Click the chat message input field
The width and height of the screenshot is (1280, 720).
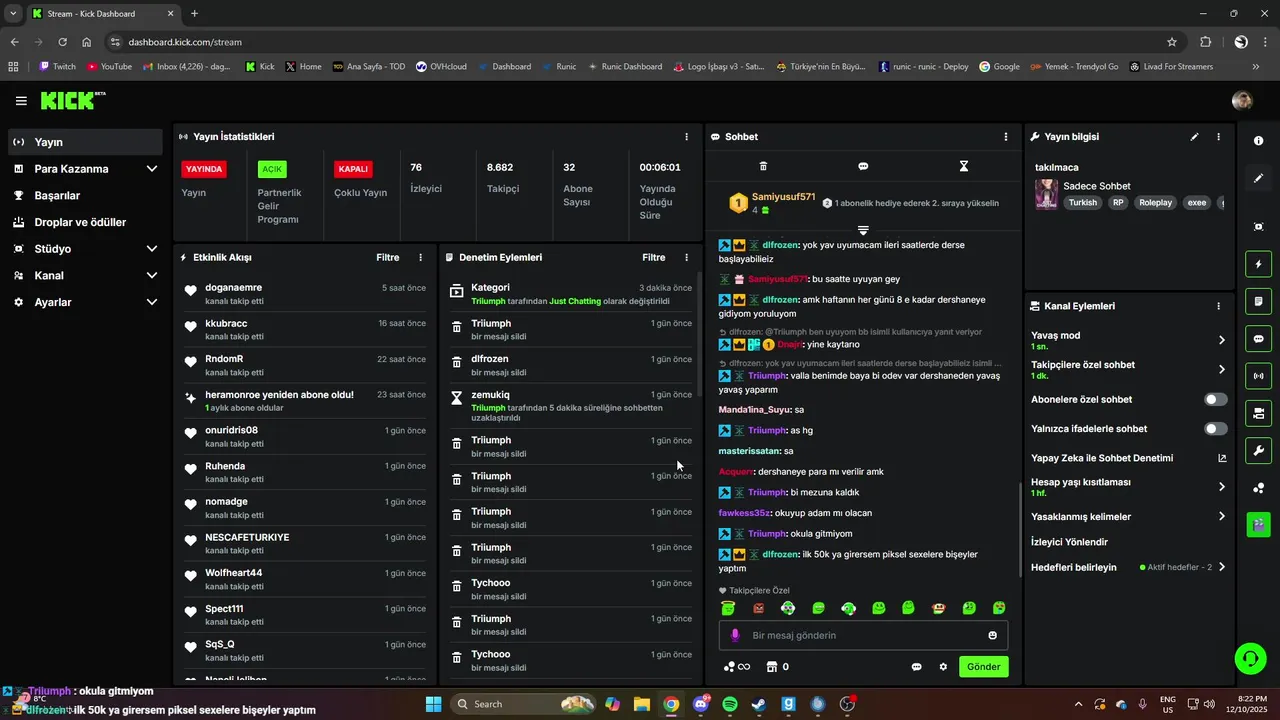tap(864, 635)
